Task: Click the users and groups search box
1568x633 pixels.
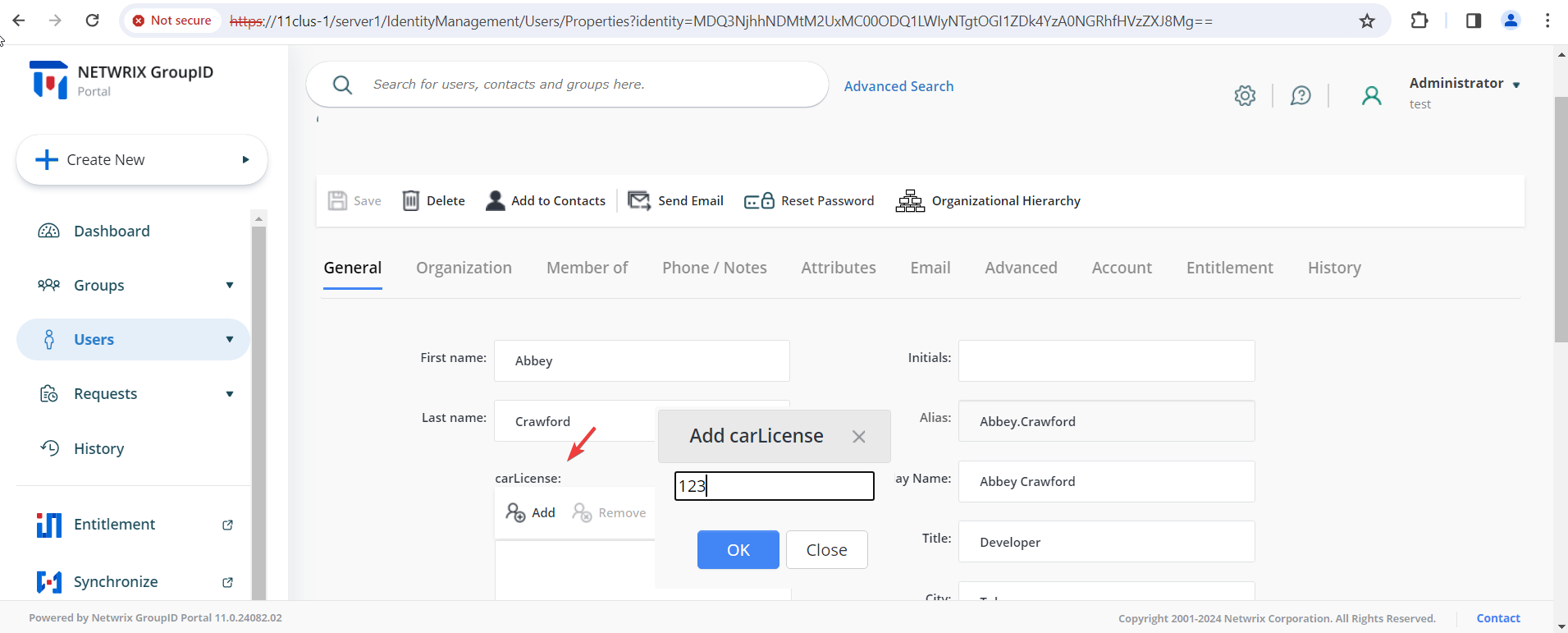Action: pyautogui.click(x=567, y=85)
